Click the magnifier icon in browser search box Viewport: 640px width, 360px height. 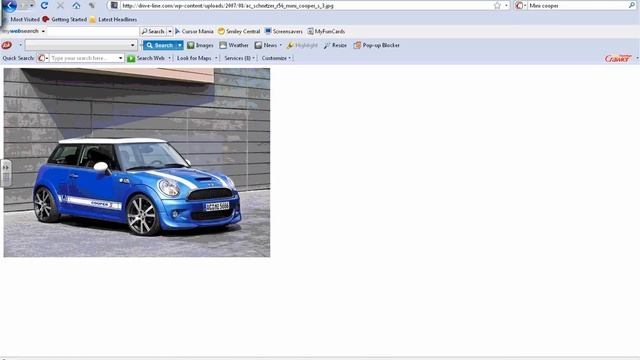click(x=632, y=5)
